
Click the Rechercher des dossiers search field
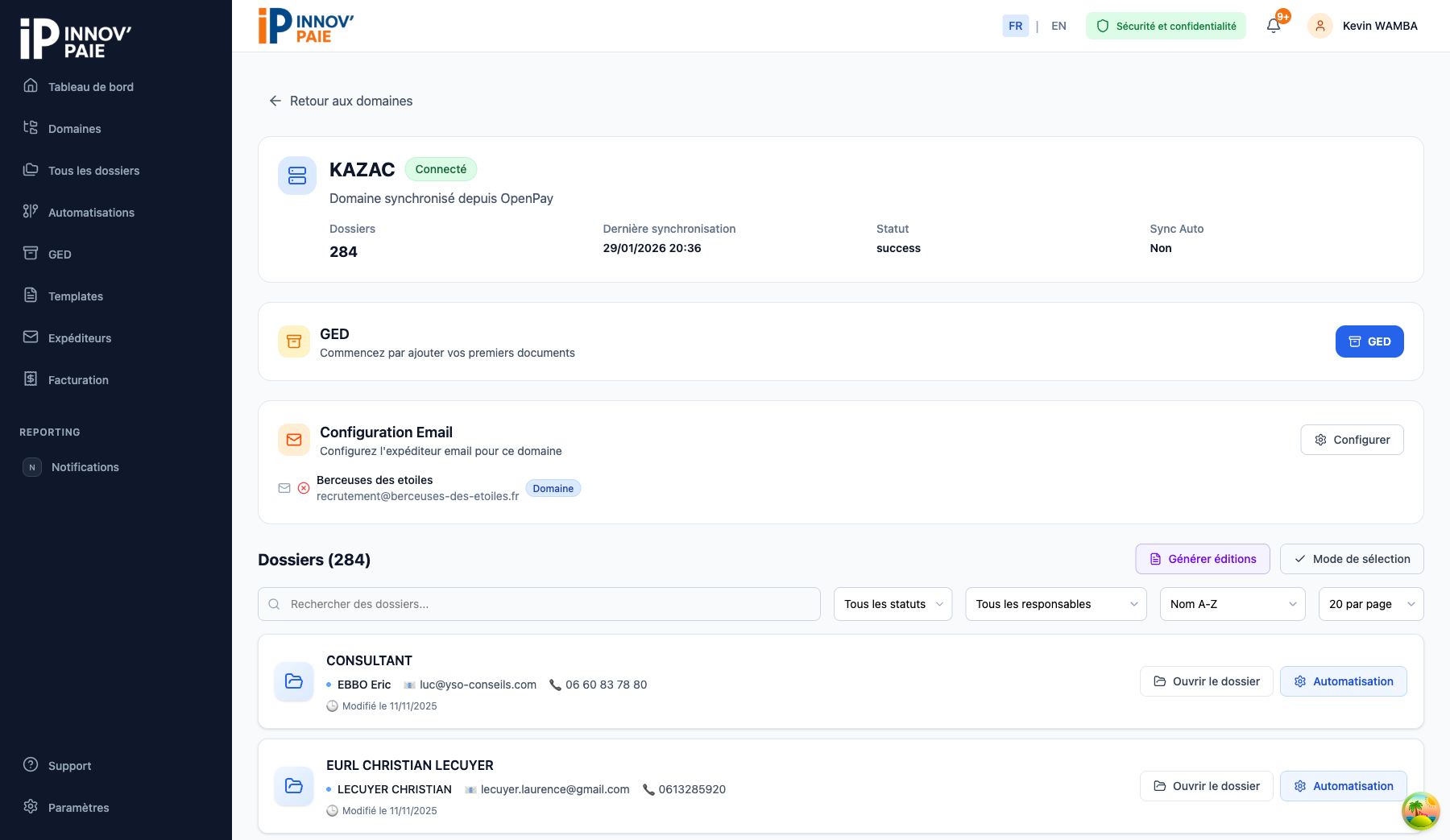pos(540,604)
